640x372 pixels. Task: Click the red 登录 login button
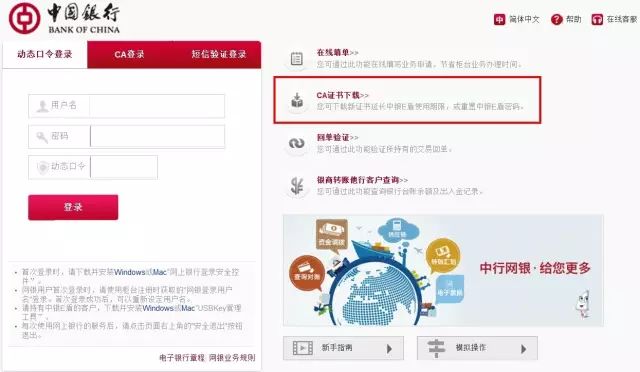73,207
